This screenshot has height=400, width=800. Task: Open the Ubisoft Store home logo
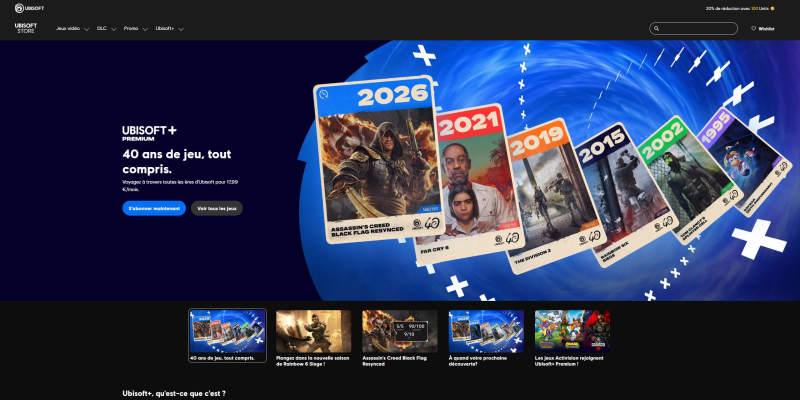click(x=26, y=28)
